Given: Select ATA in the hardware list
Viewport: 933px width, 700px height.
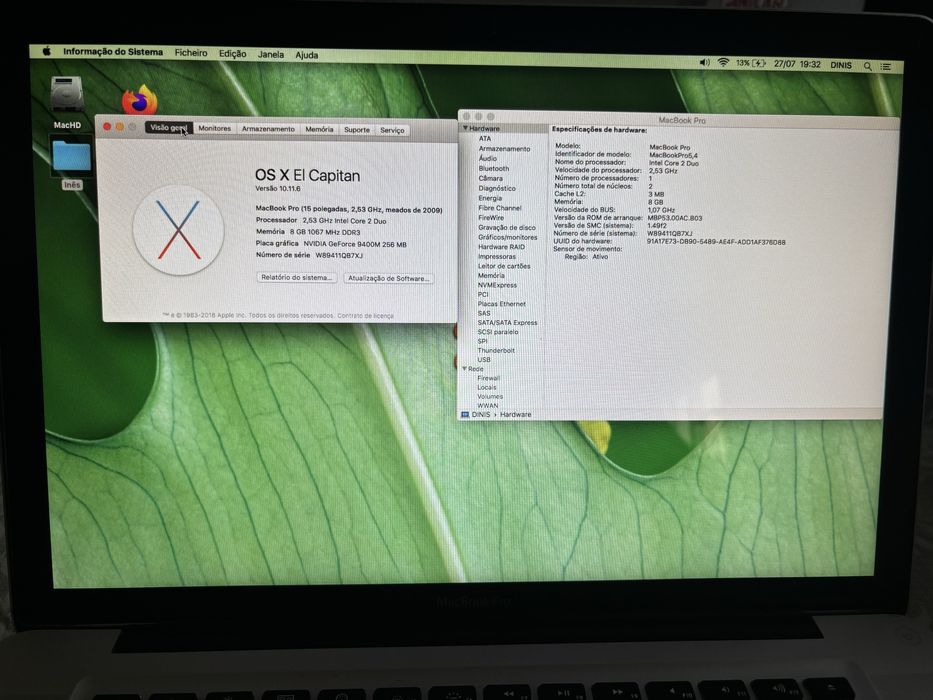Looking at the screenshot, I should [485, 139].
